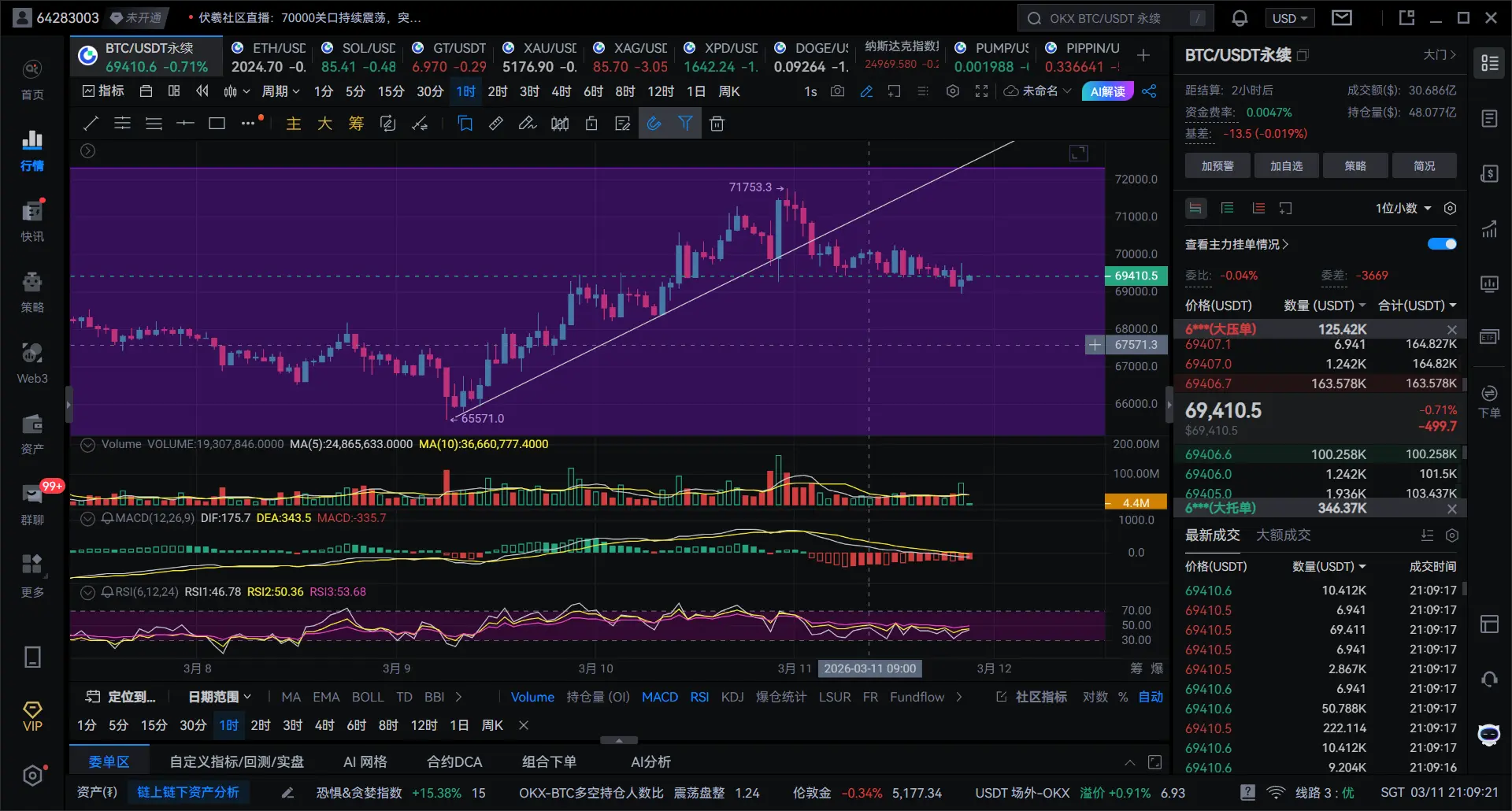The image size is (1512, 811).
Task: Open chart settings hexagon icon
Action: tap(953, 91)
